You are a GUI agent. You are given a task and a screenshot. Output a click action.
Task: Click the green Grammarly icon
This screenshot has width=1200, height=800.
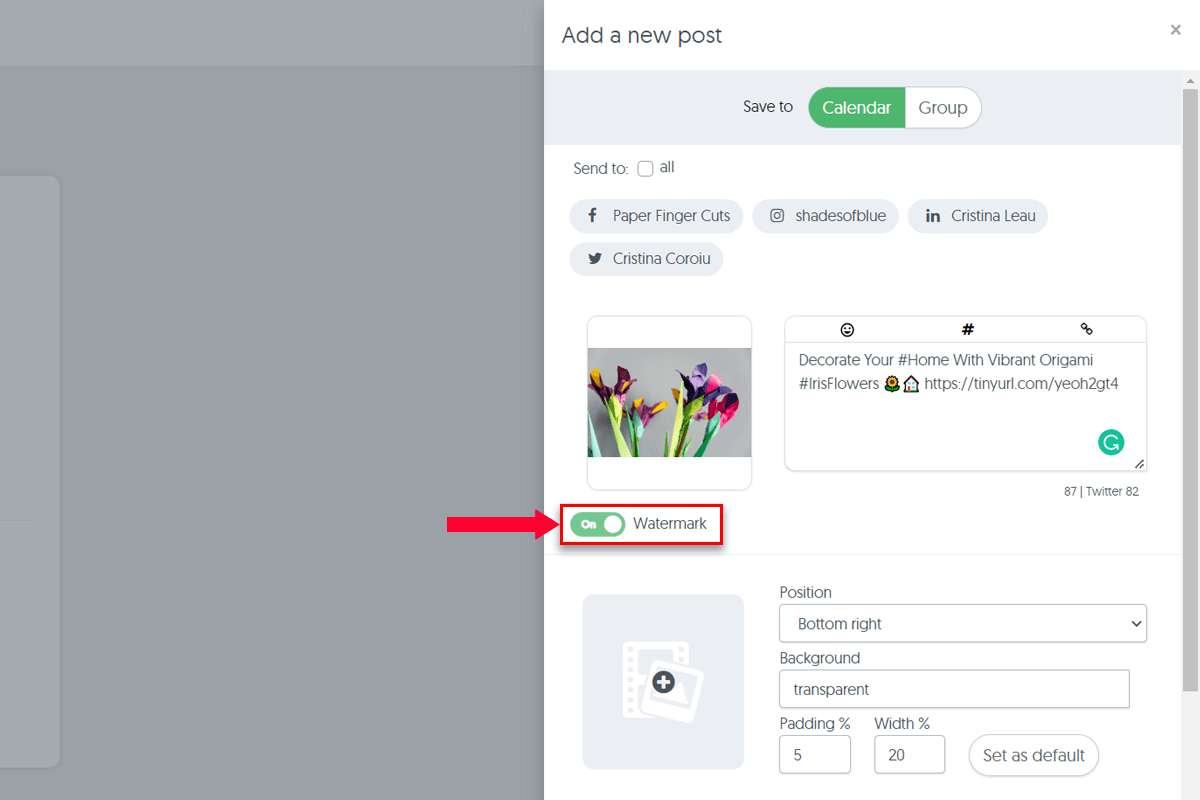[1111, 442]
